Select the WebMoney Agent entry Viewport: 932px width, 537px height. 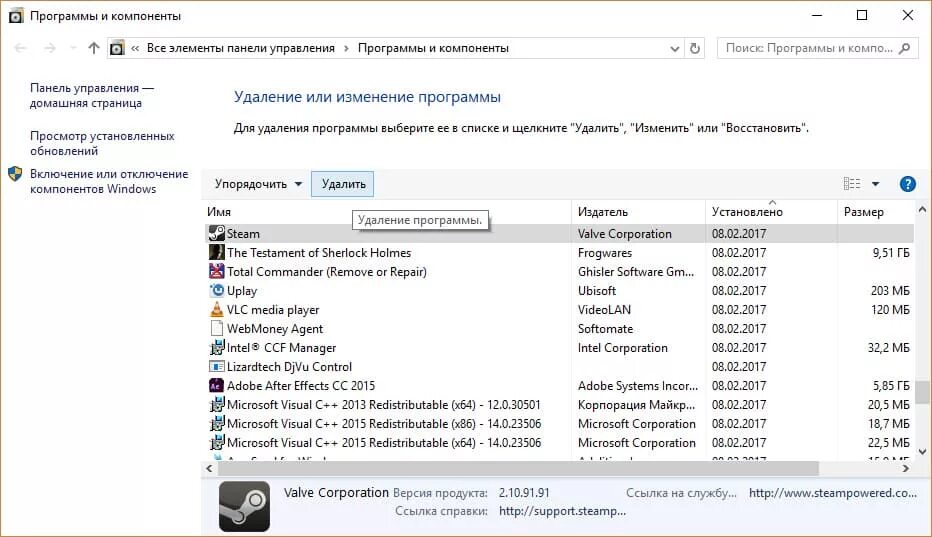click(x=275, y=329)
